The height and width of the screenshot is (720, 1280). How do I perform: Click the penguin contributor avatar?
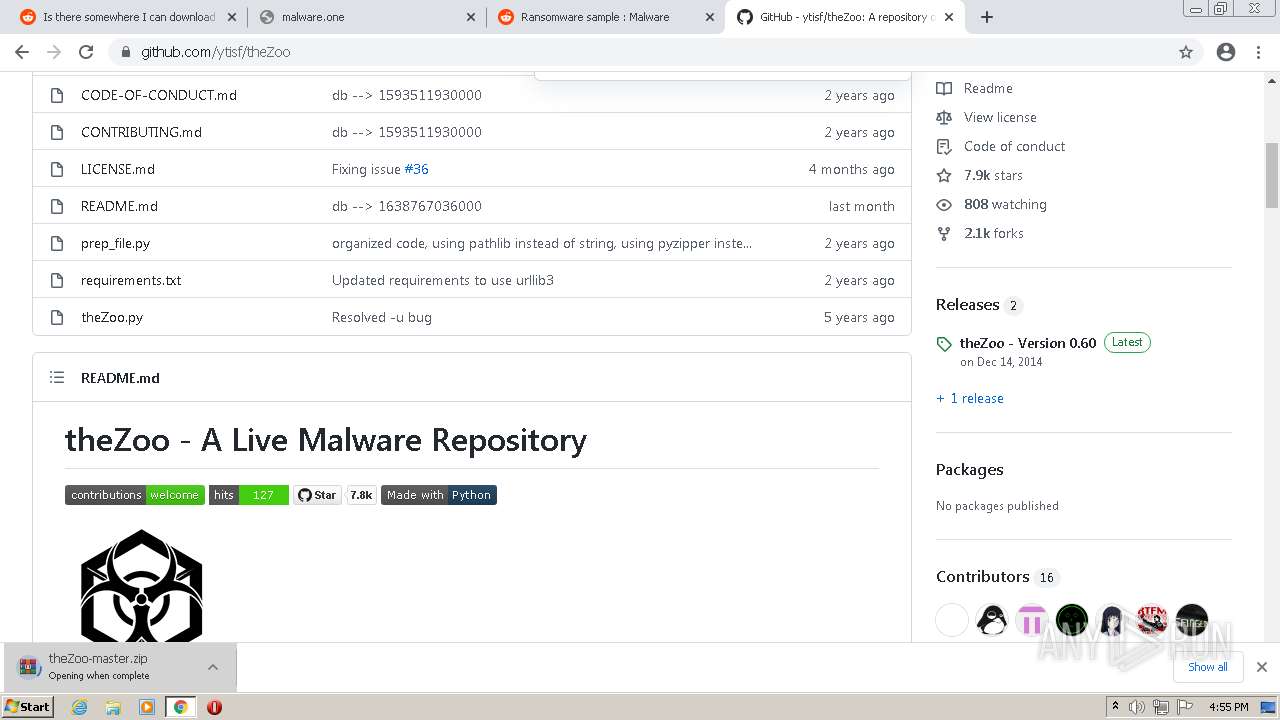pyautogui.click(x=992, y=620)
